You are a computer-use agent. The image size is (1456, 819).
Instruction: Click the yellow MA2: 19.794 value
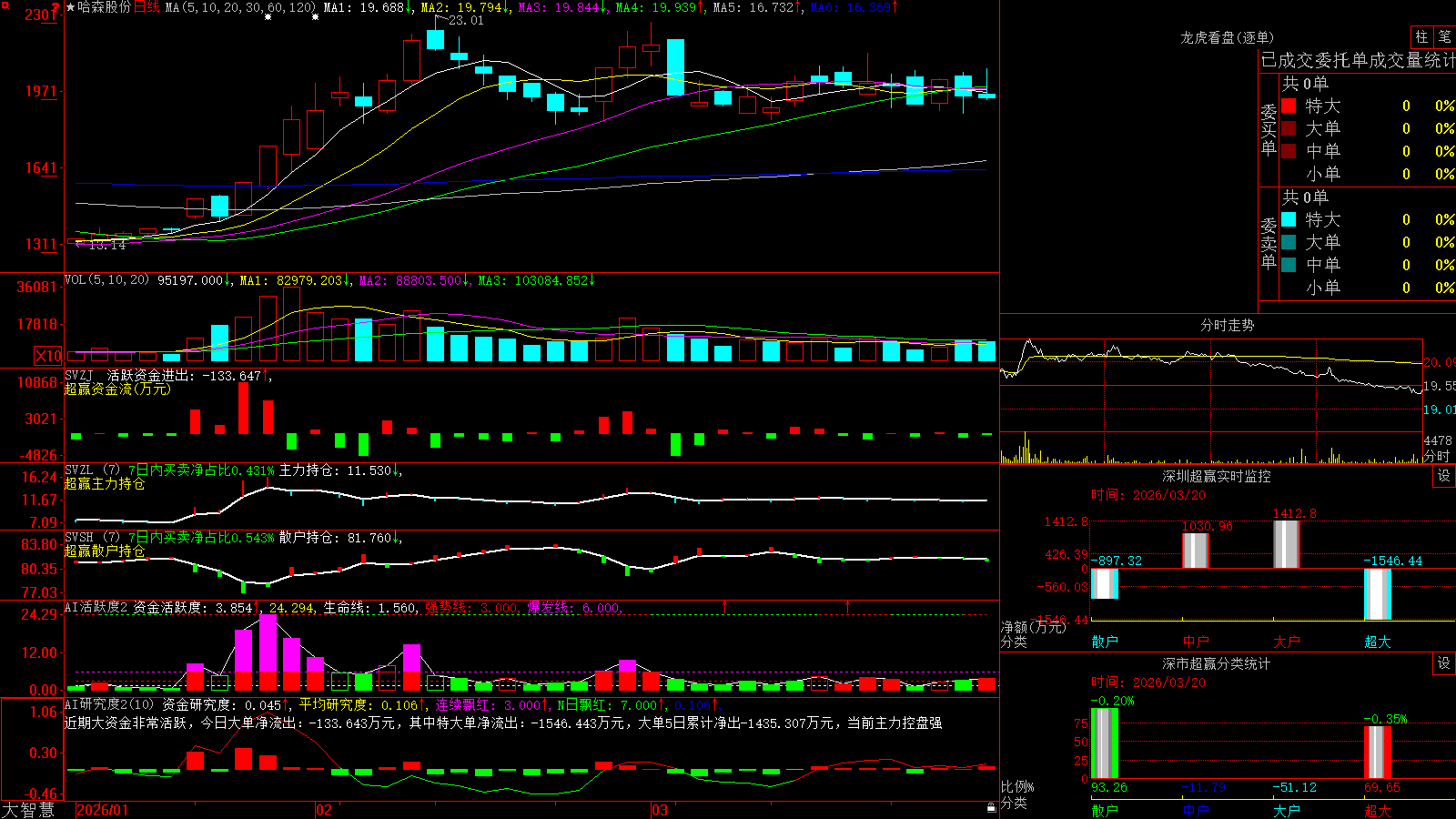(462, 7)
